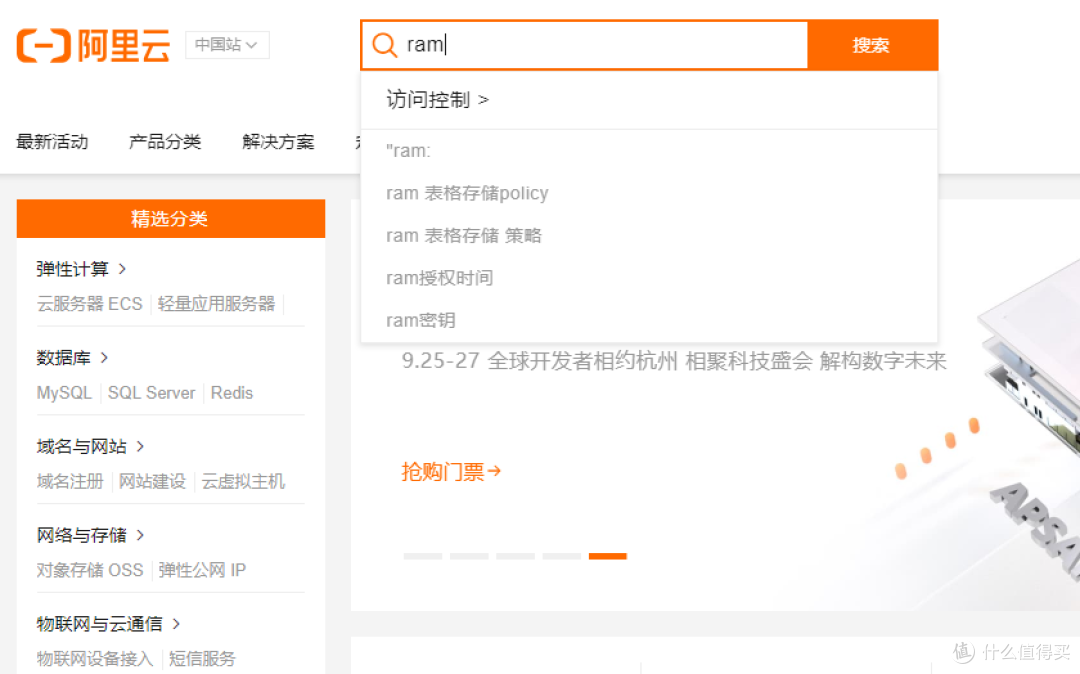
Task: Select 云服务器 ECS in the sidebar
Action: [x=90, y=304]
